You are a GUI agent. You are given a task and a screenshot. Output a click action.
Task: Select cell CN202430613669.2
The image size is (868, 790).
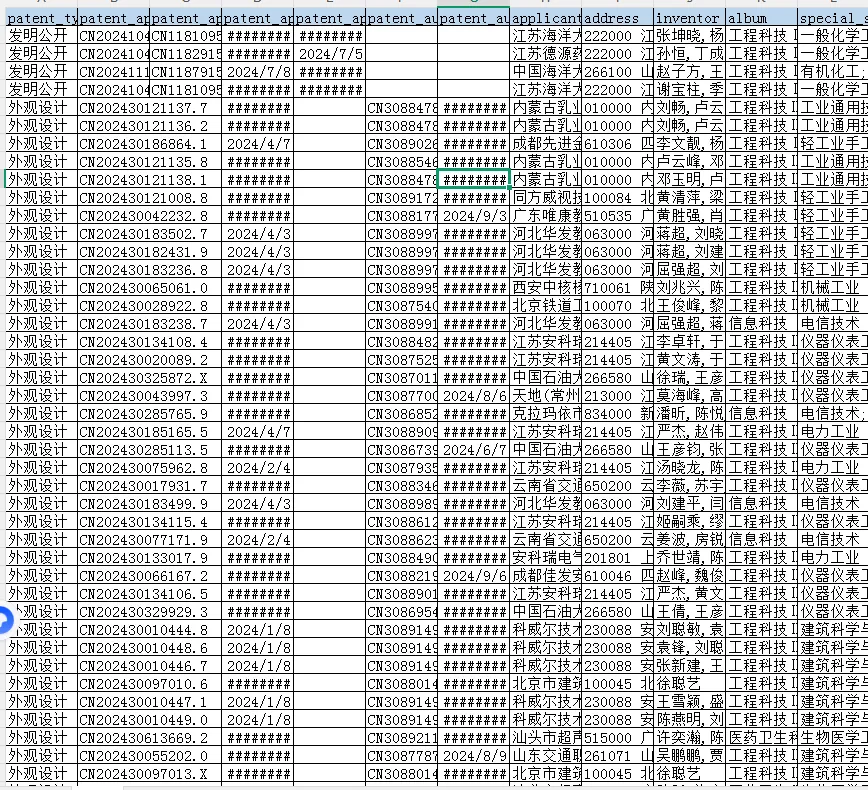(x=149, y=737)
